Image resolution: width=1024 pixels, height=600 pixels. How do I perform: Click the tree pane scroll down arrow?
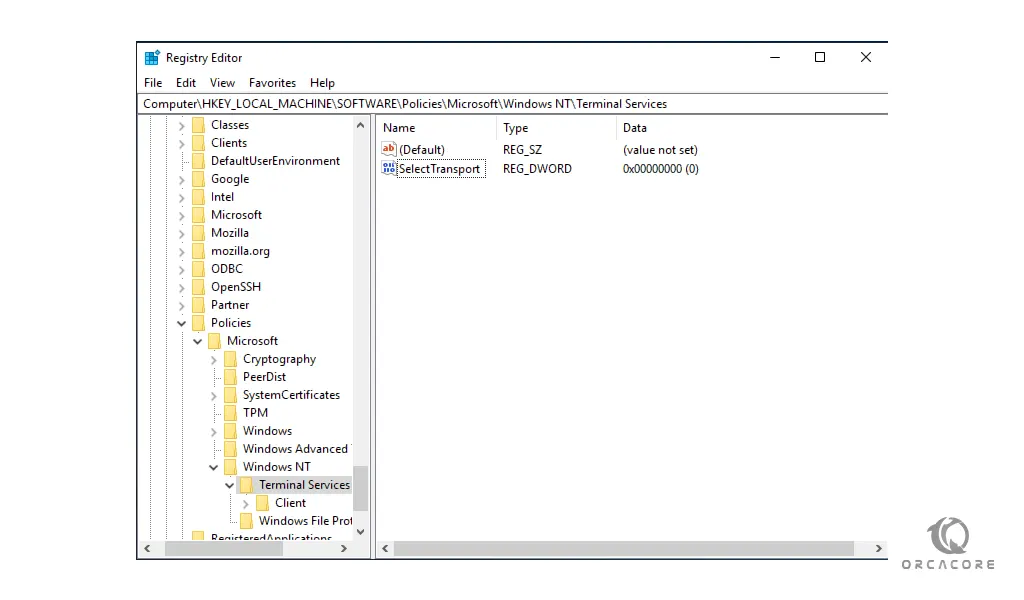(360, 532)
